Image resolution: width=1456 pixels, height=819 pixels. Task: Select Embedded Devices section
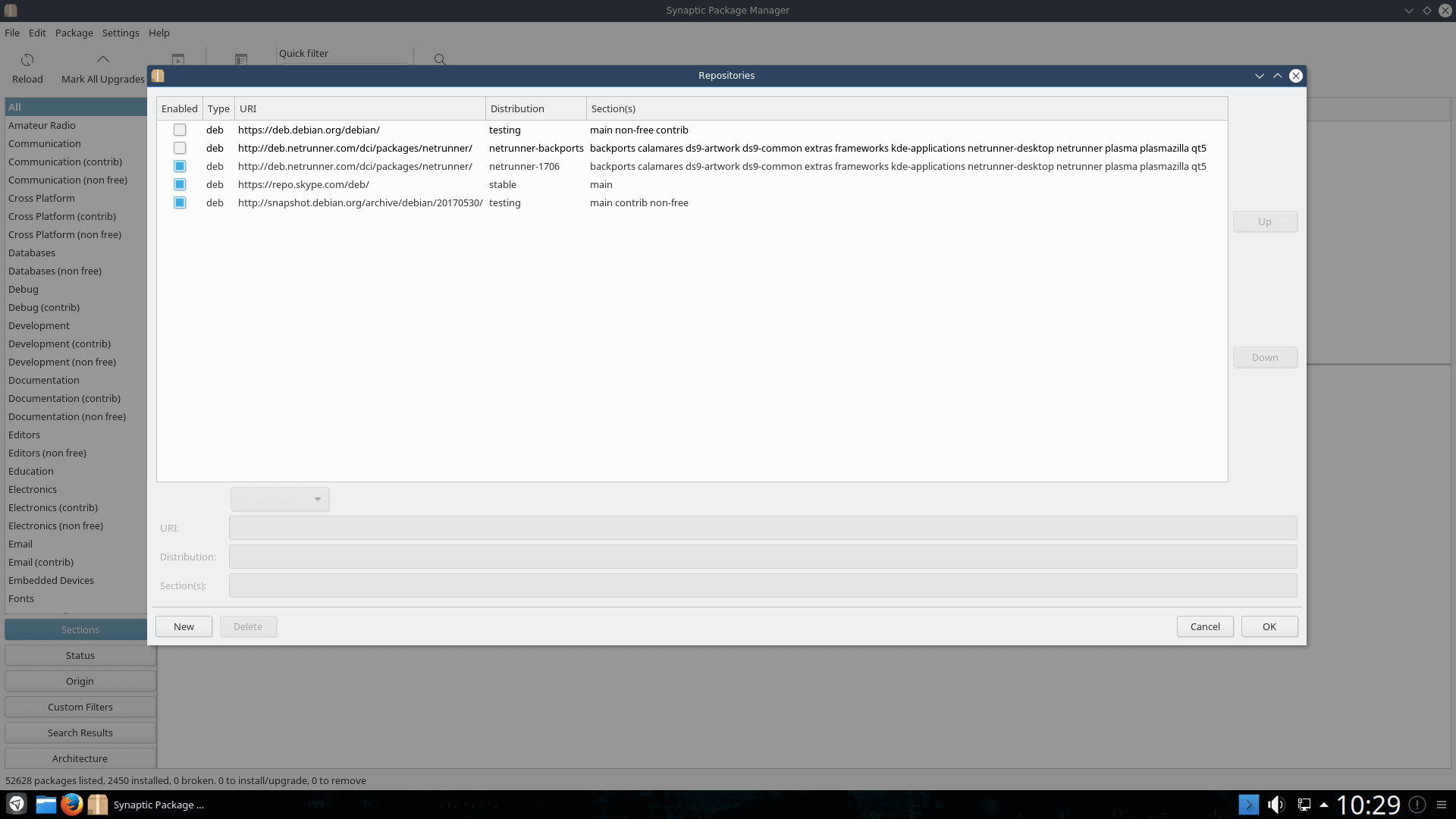(76, 580)
